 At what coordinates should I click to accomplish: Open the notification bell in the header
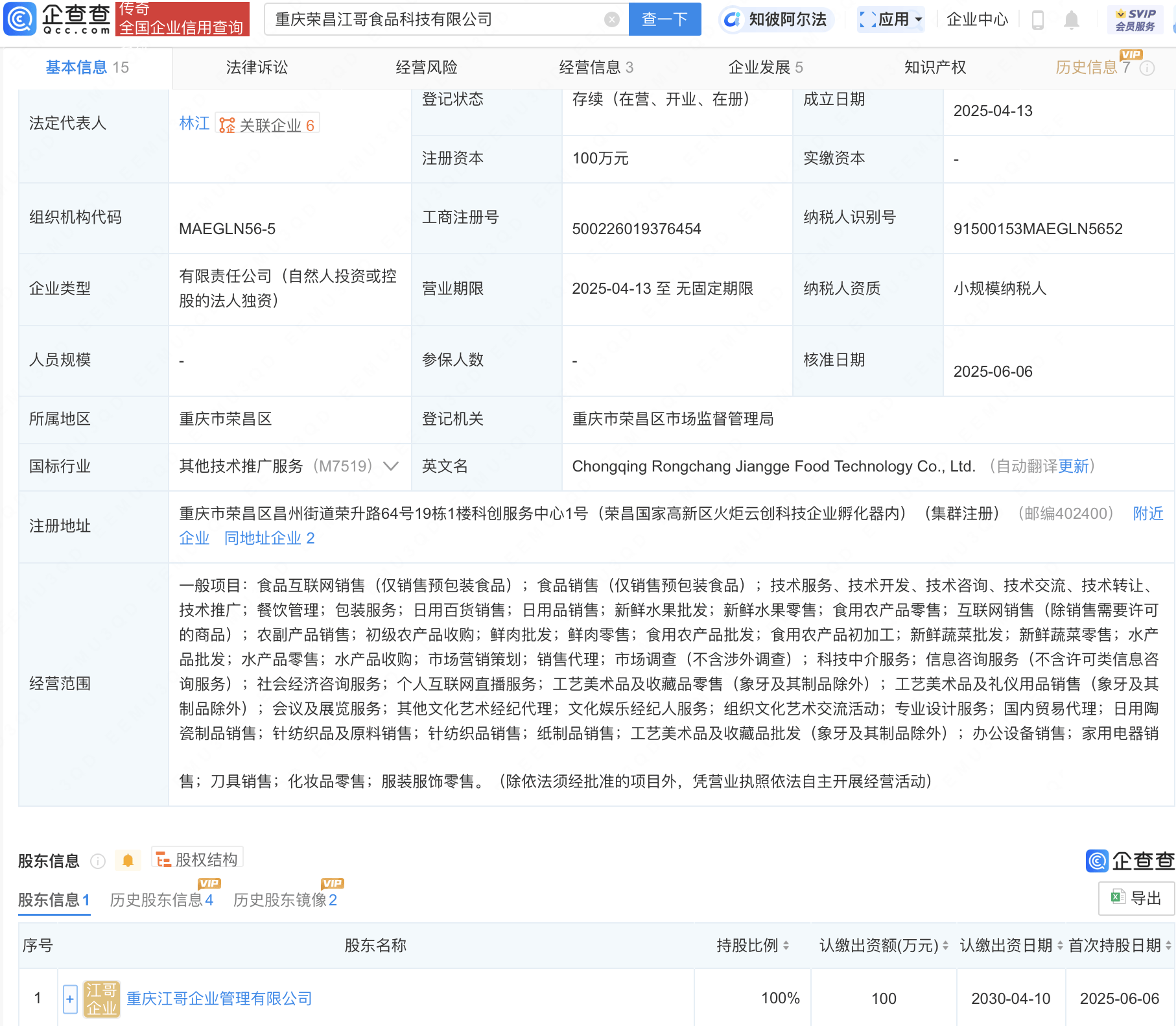(1072, 19)
